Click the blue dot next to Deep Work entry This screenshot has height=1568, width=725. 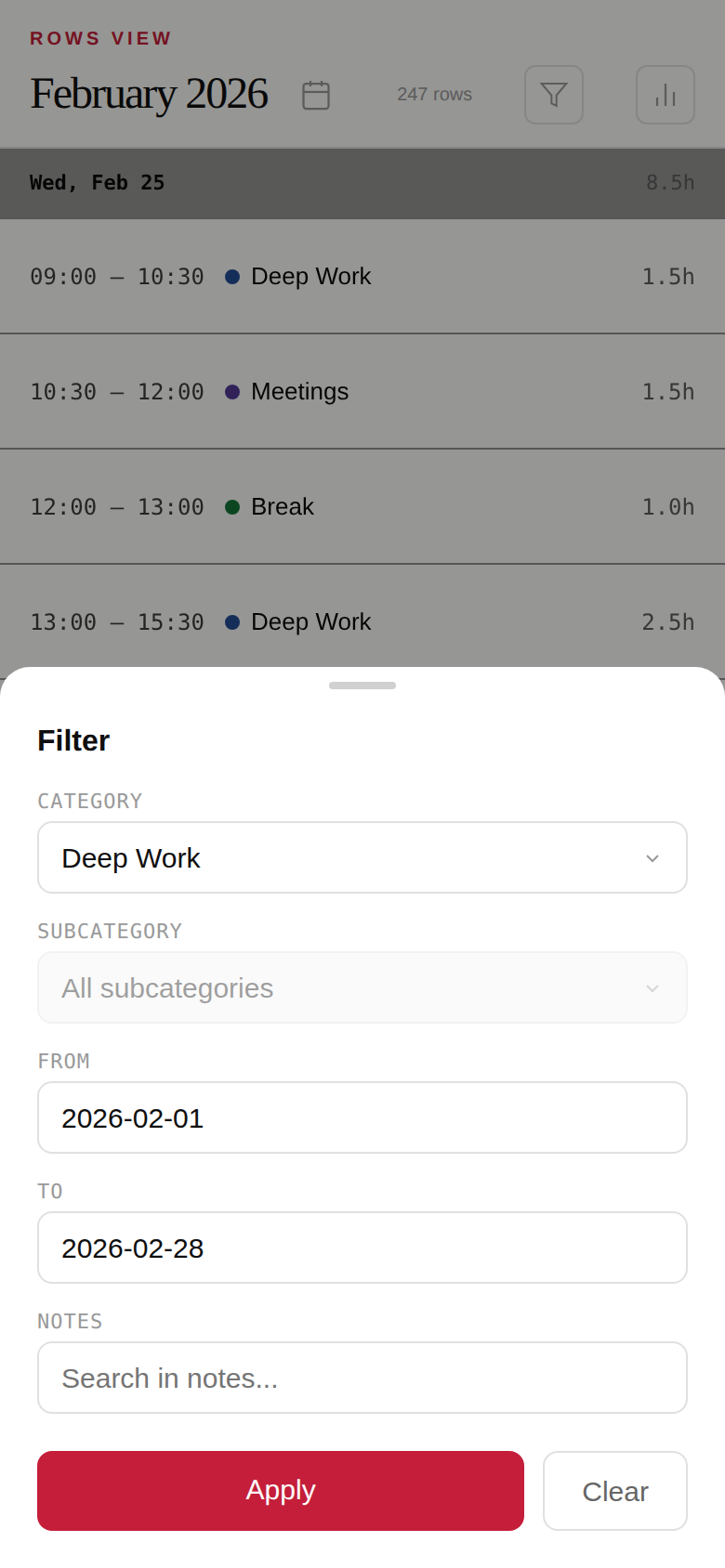pyautogui.click(x=232, y=276)
